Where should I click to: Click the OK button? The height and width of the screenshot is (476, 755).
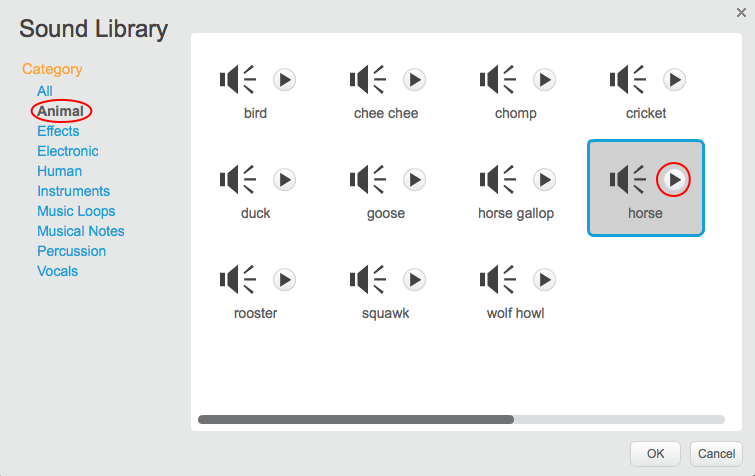pos(655,453)
